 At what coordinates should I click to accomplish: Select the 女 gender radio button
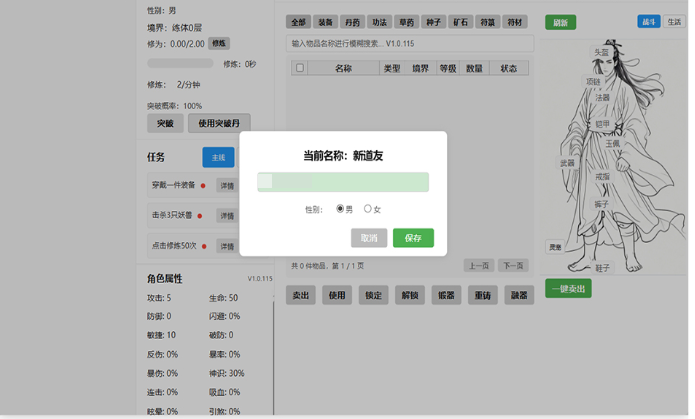click(367, 208)
